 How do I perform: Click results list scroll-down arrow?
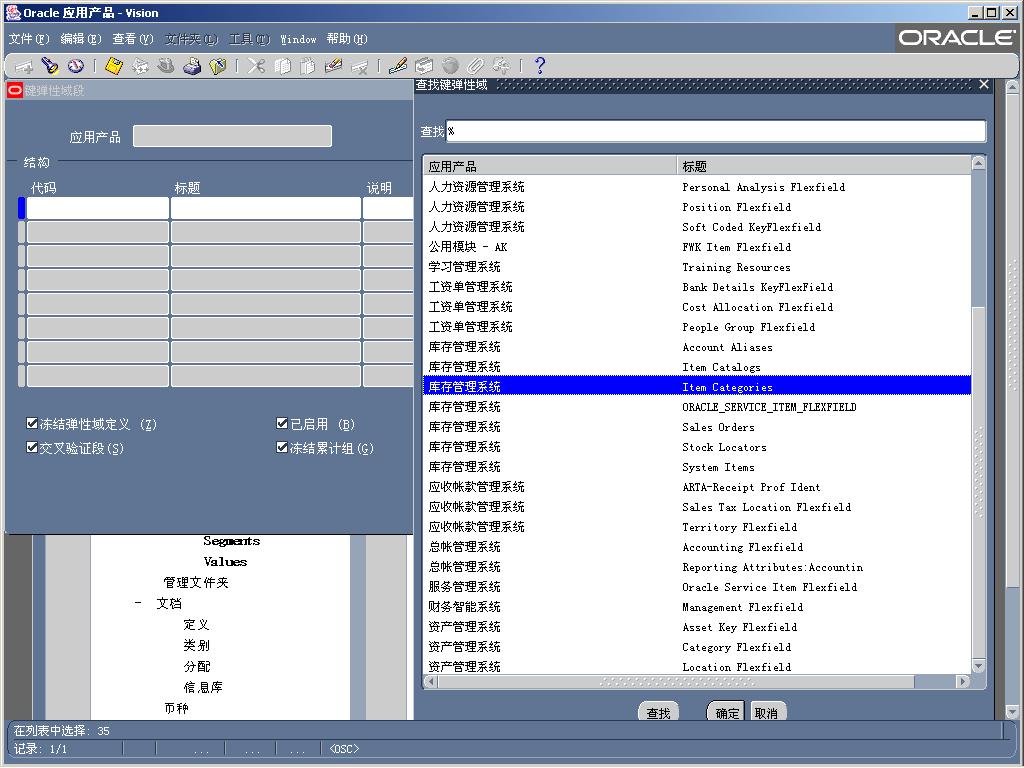(x=978, y=666)
